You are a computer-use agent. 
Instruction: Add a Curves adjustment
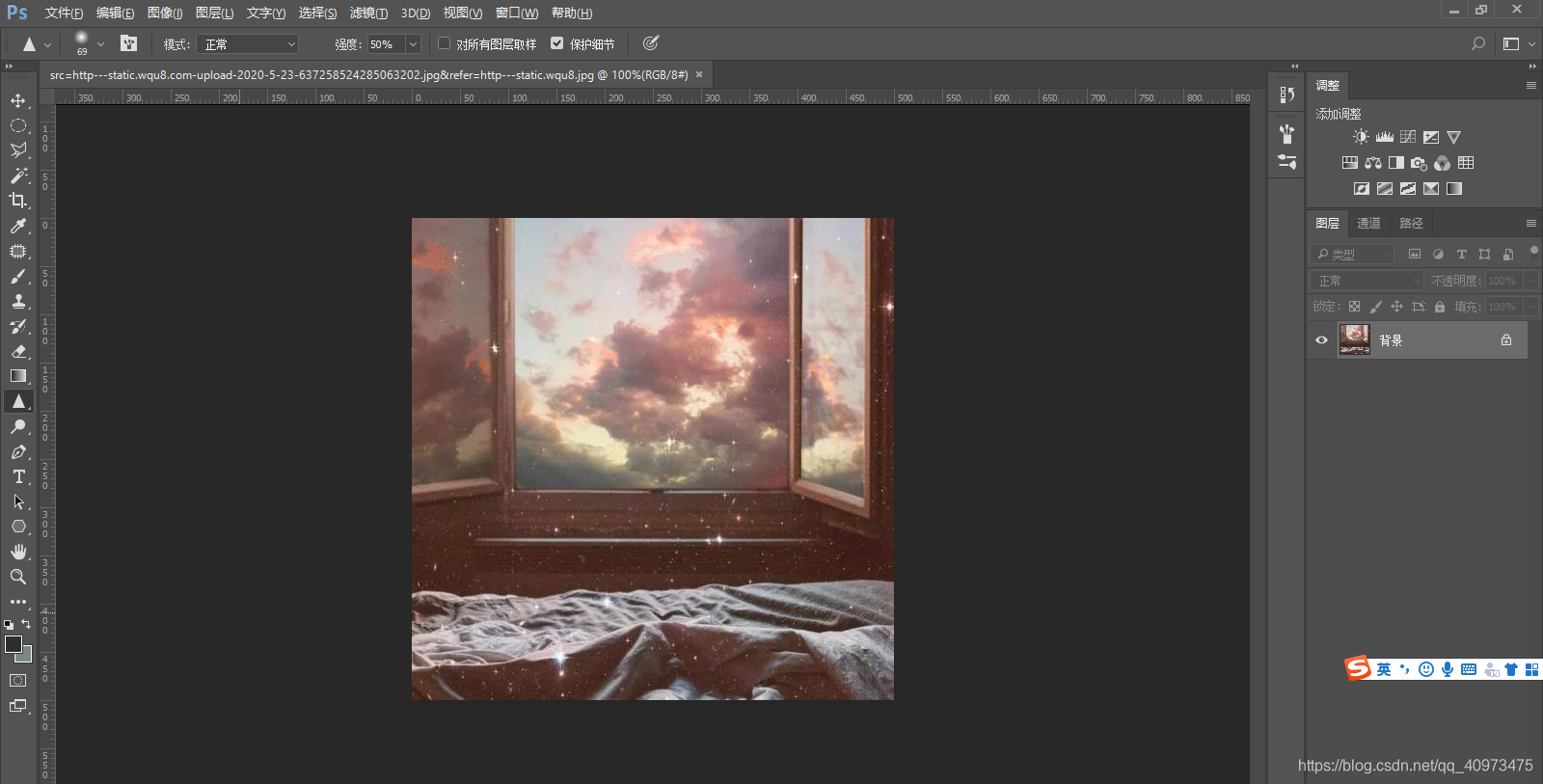pos(1408,137)
